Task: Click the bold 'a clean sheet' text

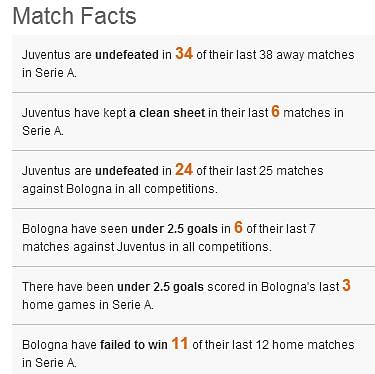Action: click(167, 113)
